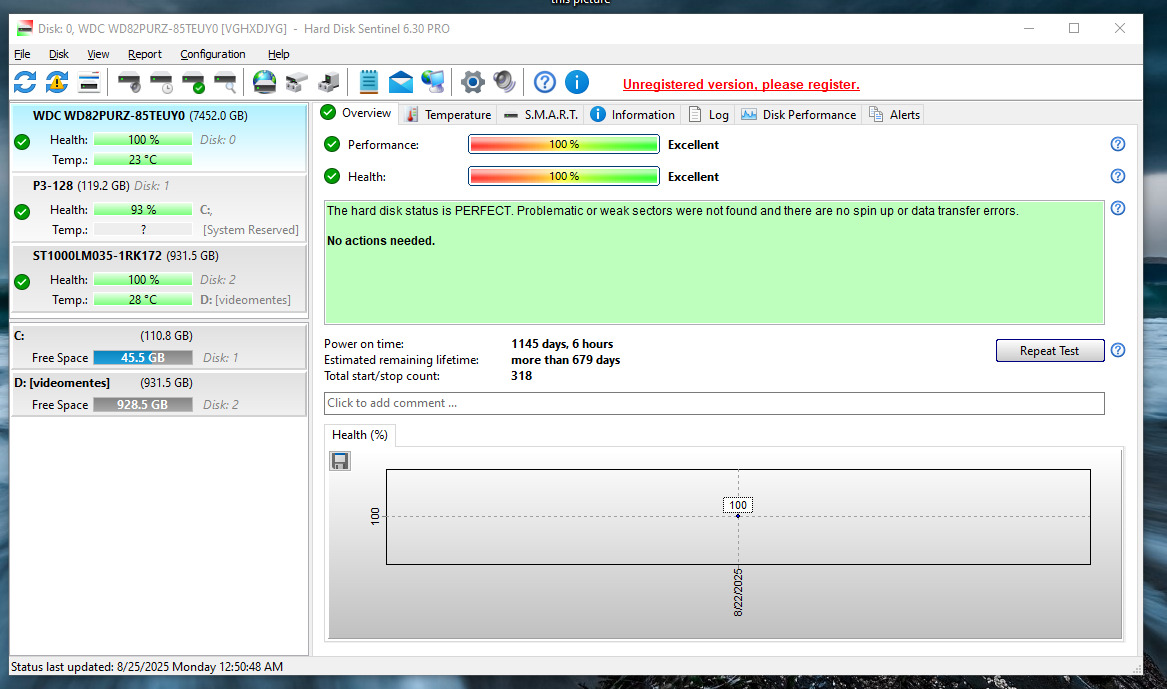Click the P3-128 Health 93 % bar

tap(143, 210)
